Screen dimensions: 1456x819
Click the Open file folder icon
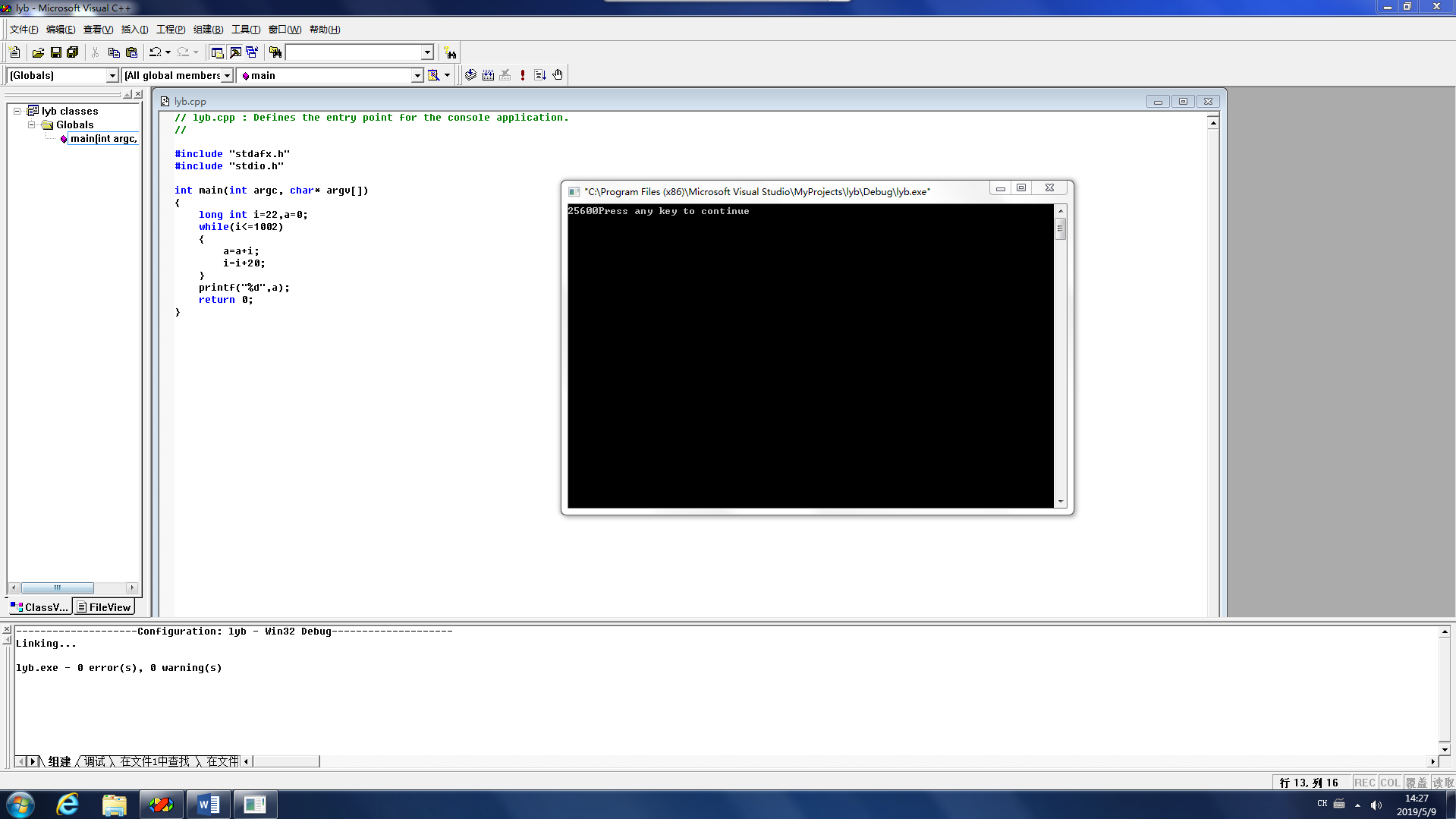[x=38, y=52]
